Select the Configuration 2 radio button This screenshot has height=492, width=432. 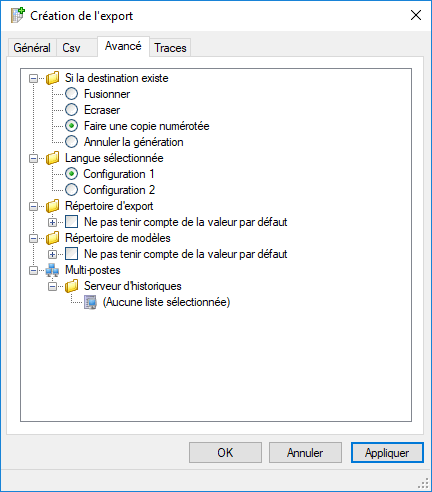click(71, 190)
